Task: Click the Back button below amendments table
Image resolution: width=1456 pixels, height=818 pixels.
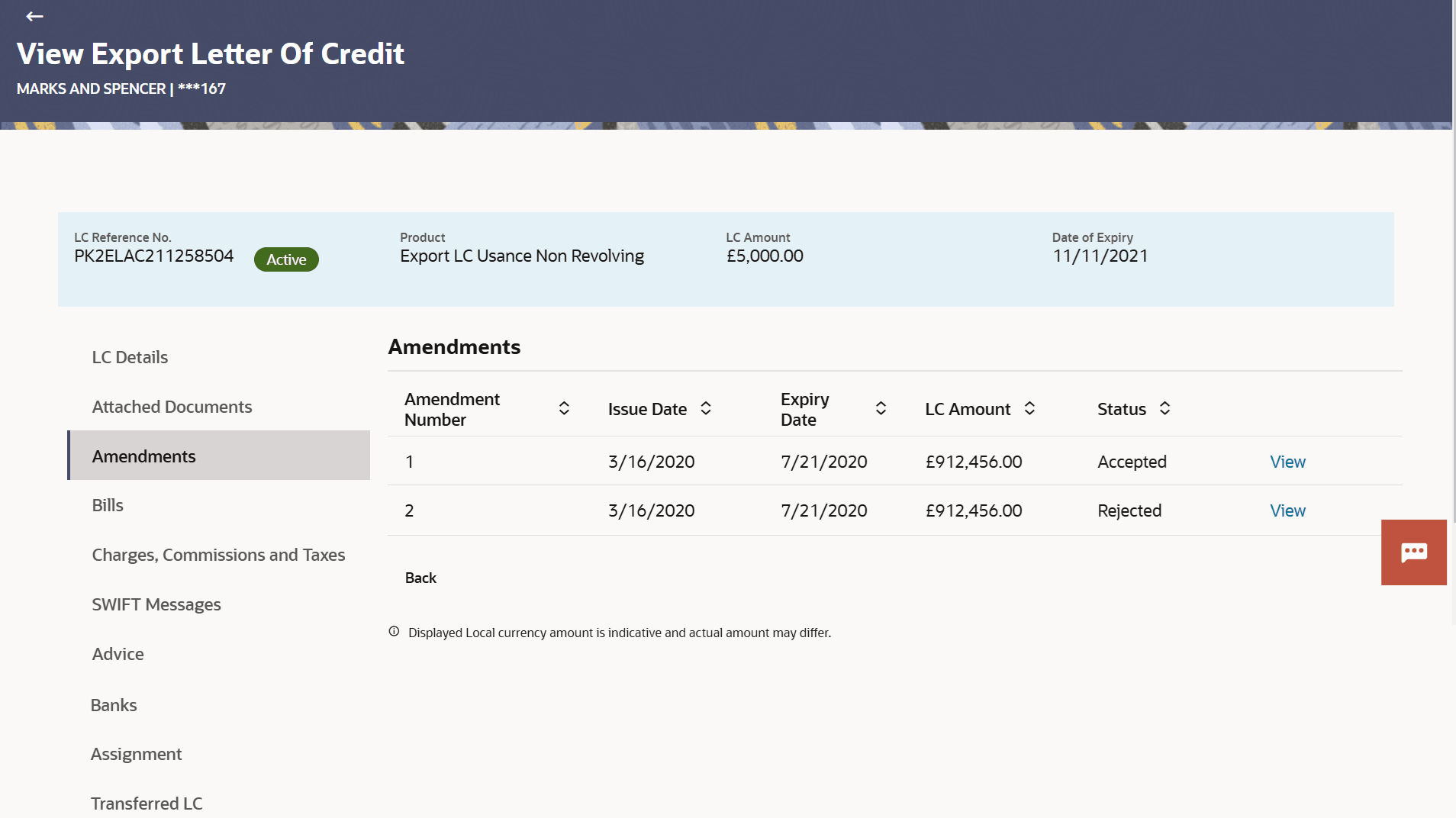Action: pyautogui.click(x=420, y=578)
